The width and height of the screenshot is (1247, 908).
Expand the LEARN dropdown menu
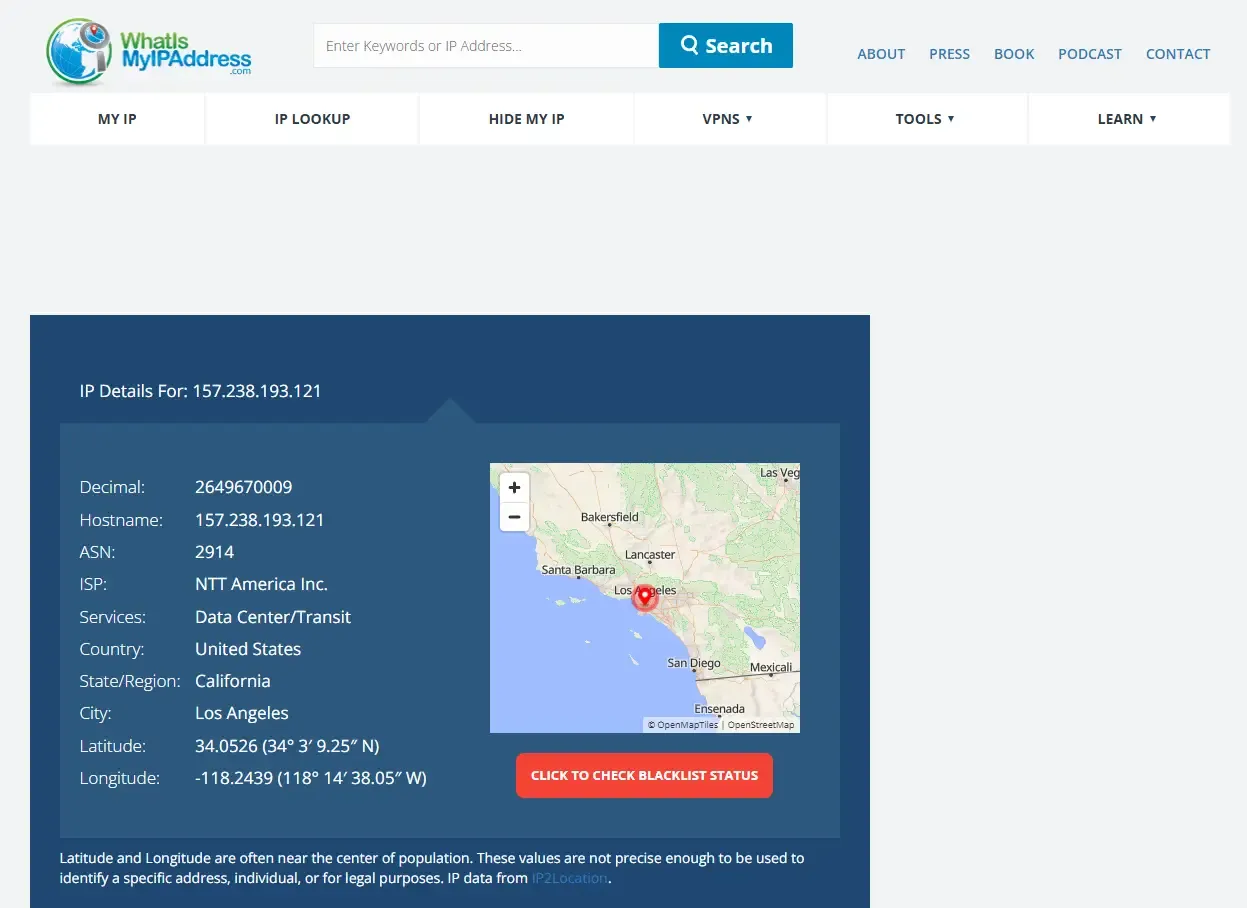pyautogui.click(x=1127, y=119)
